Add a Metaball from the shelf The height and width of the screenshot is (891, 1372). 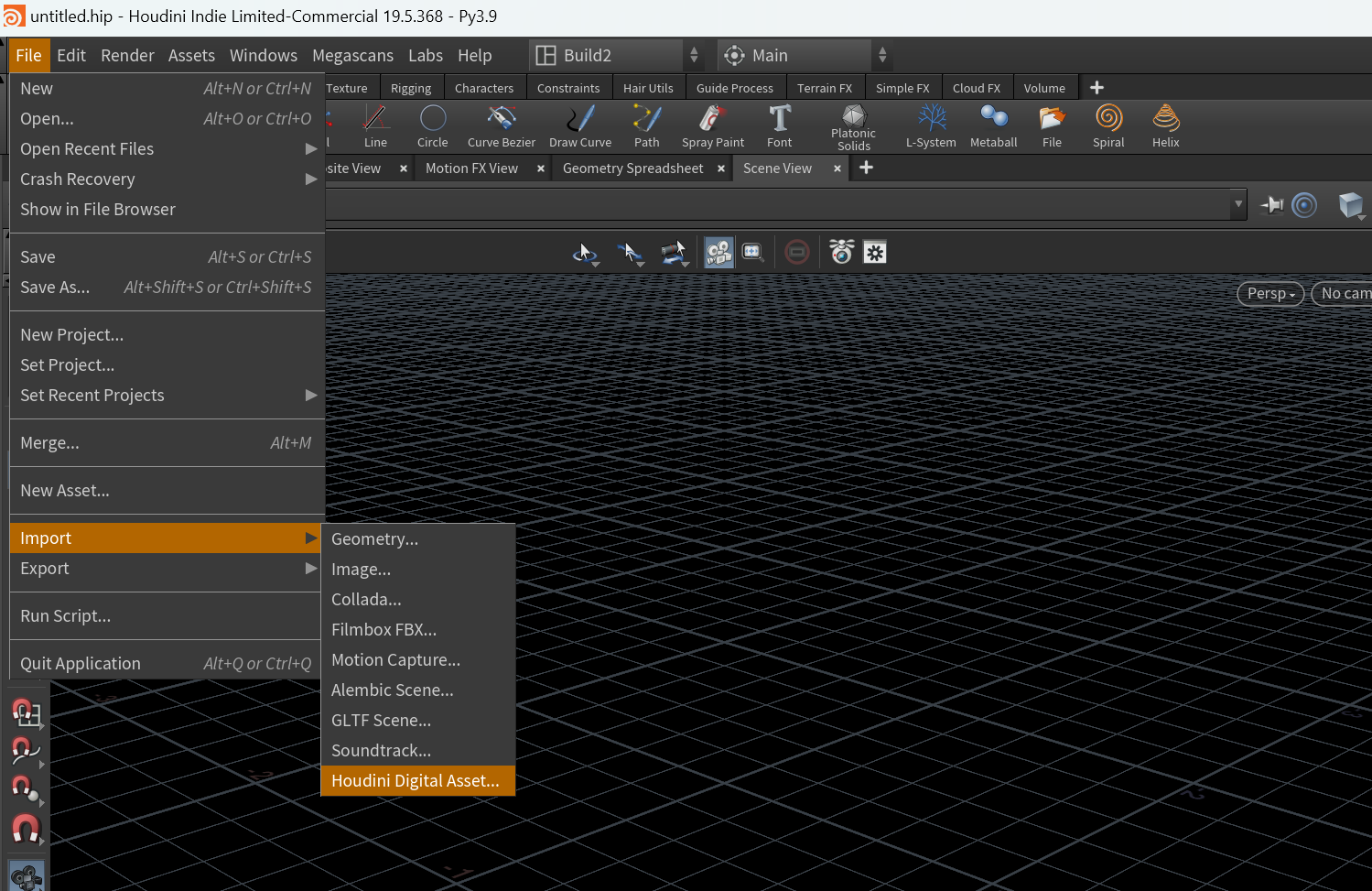(994, 126)
